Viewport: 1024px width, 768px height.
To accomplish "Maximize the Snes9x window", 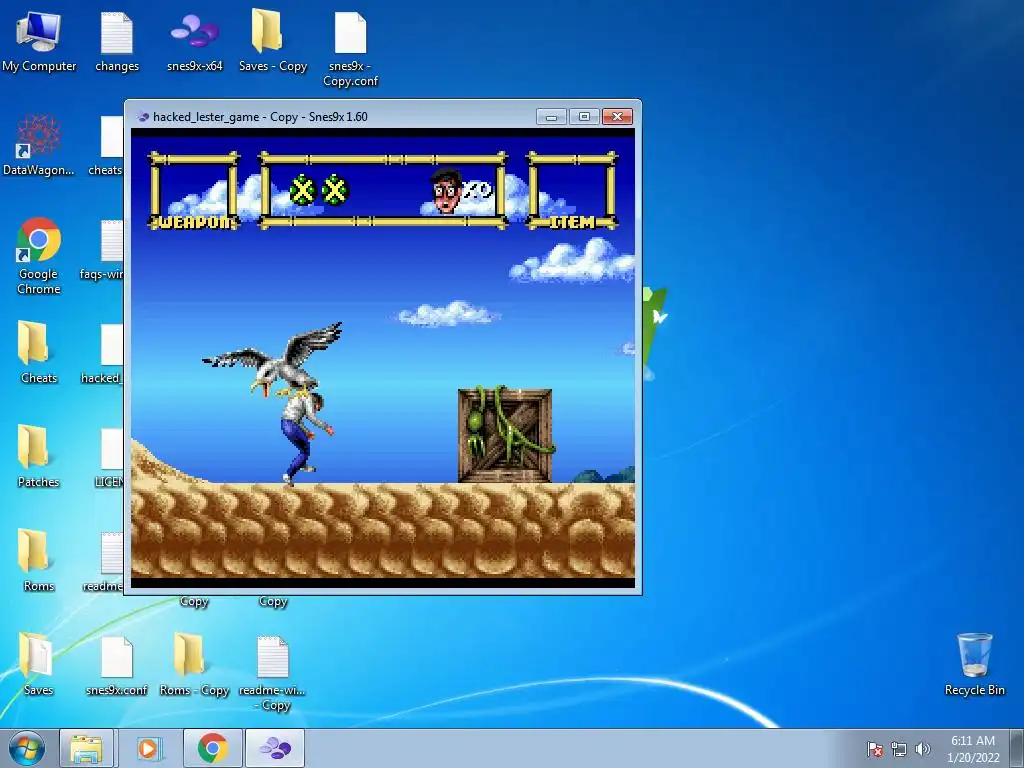I will click(584, 116).
